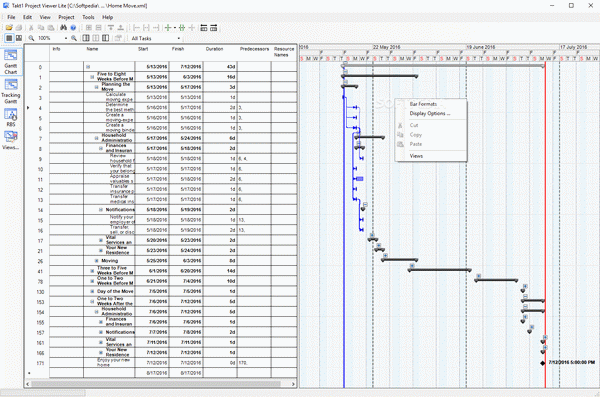Viewport: 600px width, 397px height.
Task: Click the blue Help icon in toolbar
Action: [x=73, y=28]
